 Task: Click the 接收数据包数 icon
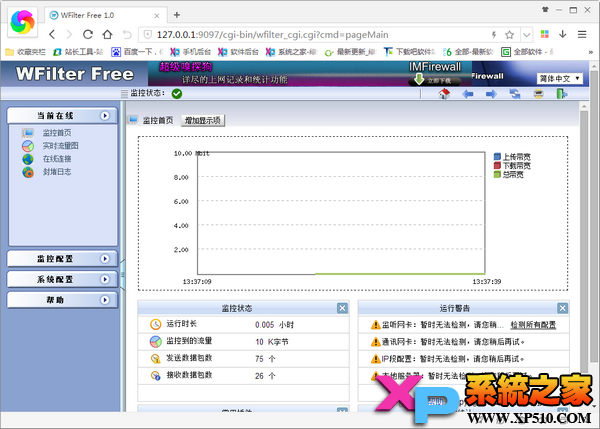155,376
